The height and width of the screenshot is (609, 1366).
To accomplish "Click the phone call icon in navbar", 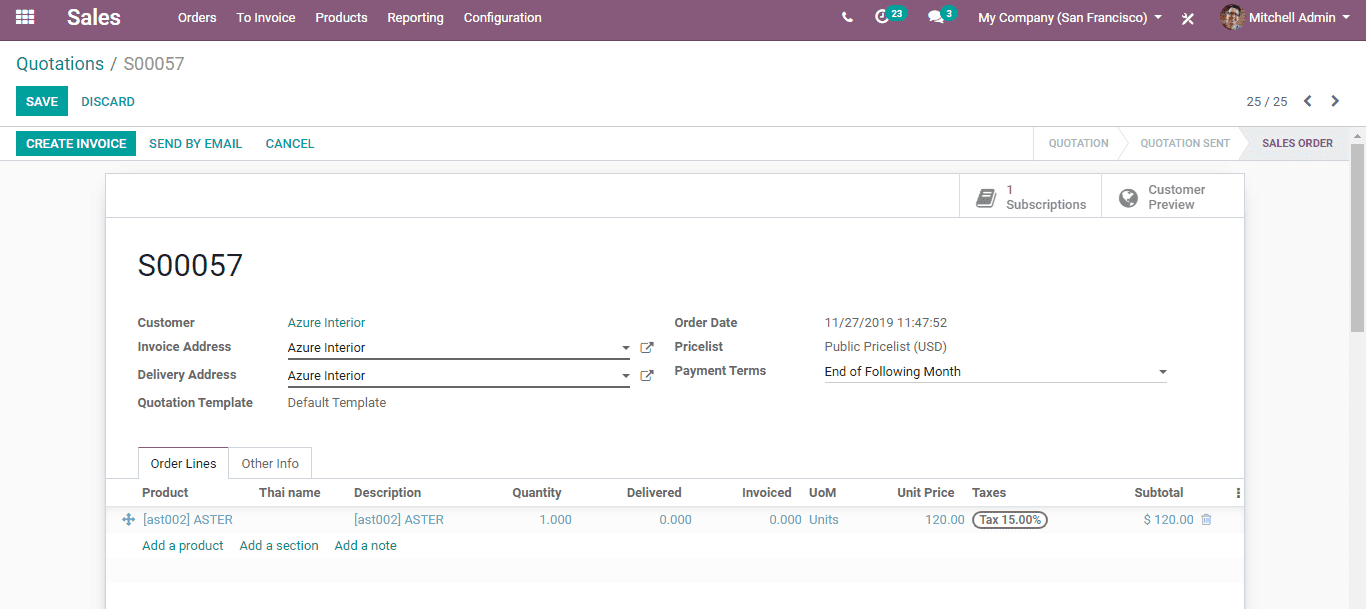I will coord(847,17).
